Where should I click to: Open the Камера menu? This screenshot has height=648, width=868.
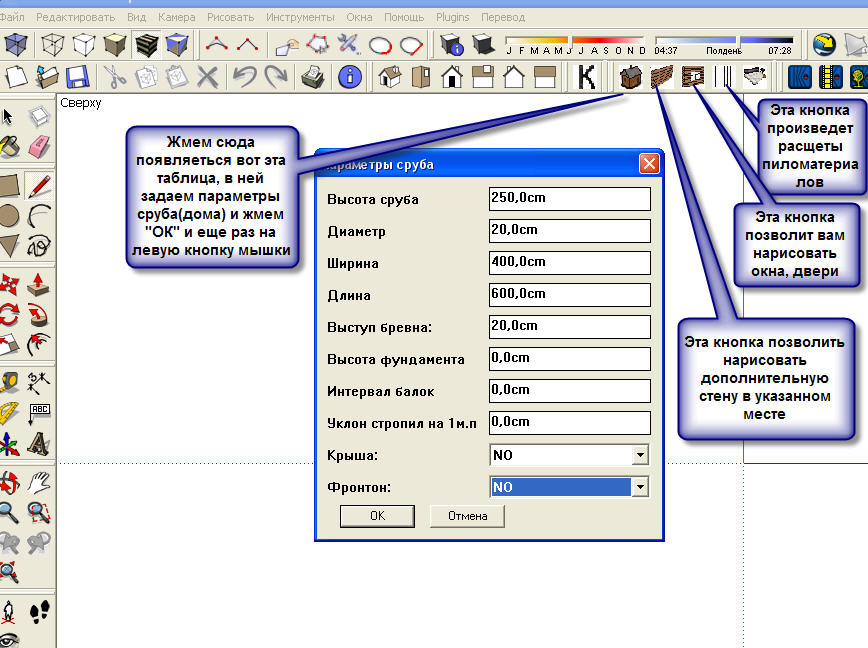pyautogui.click(x=176, y=18)
